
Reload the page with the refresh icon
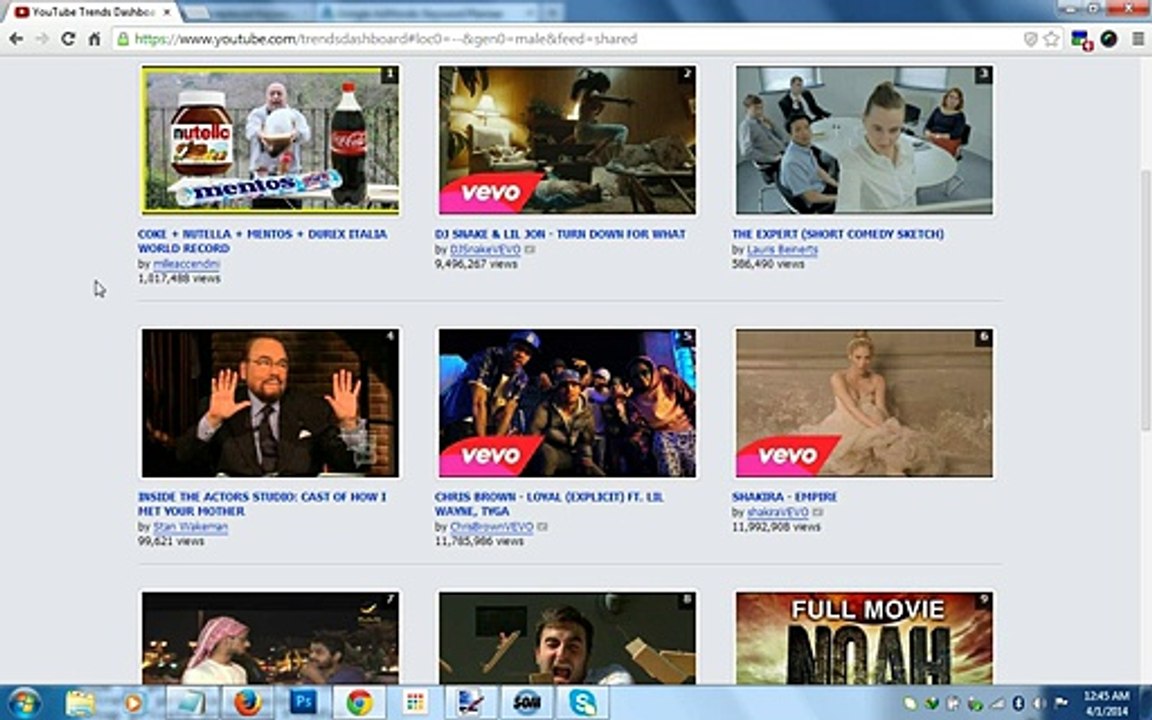[x=68, y=39]
